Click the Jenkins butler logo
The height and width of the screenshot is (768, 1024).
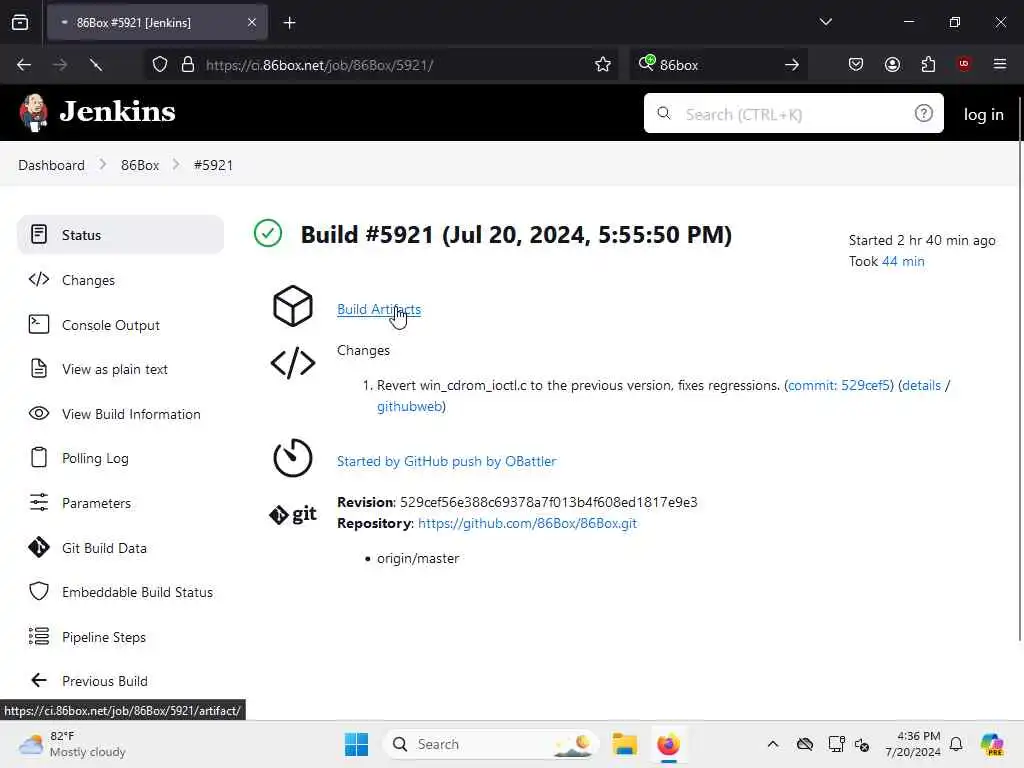[33, 112]
